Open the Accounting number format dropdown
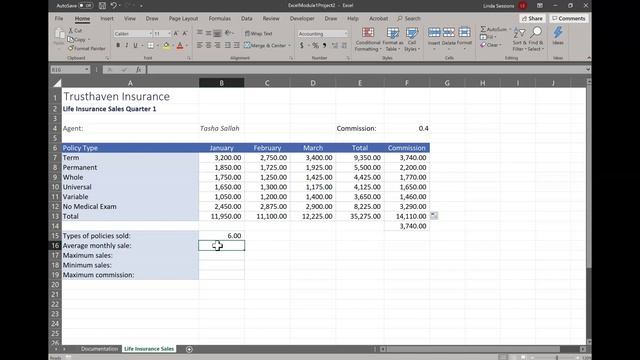Viewport: 640px width, 360px height. (x=346, y=34)
